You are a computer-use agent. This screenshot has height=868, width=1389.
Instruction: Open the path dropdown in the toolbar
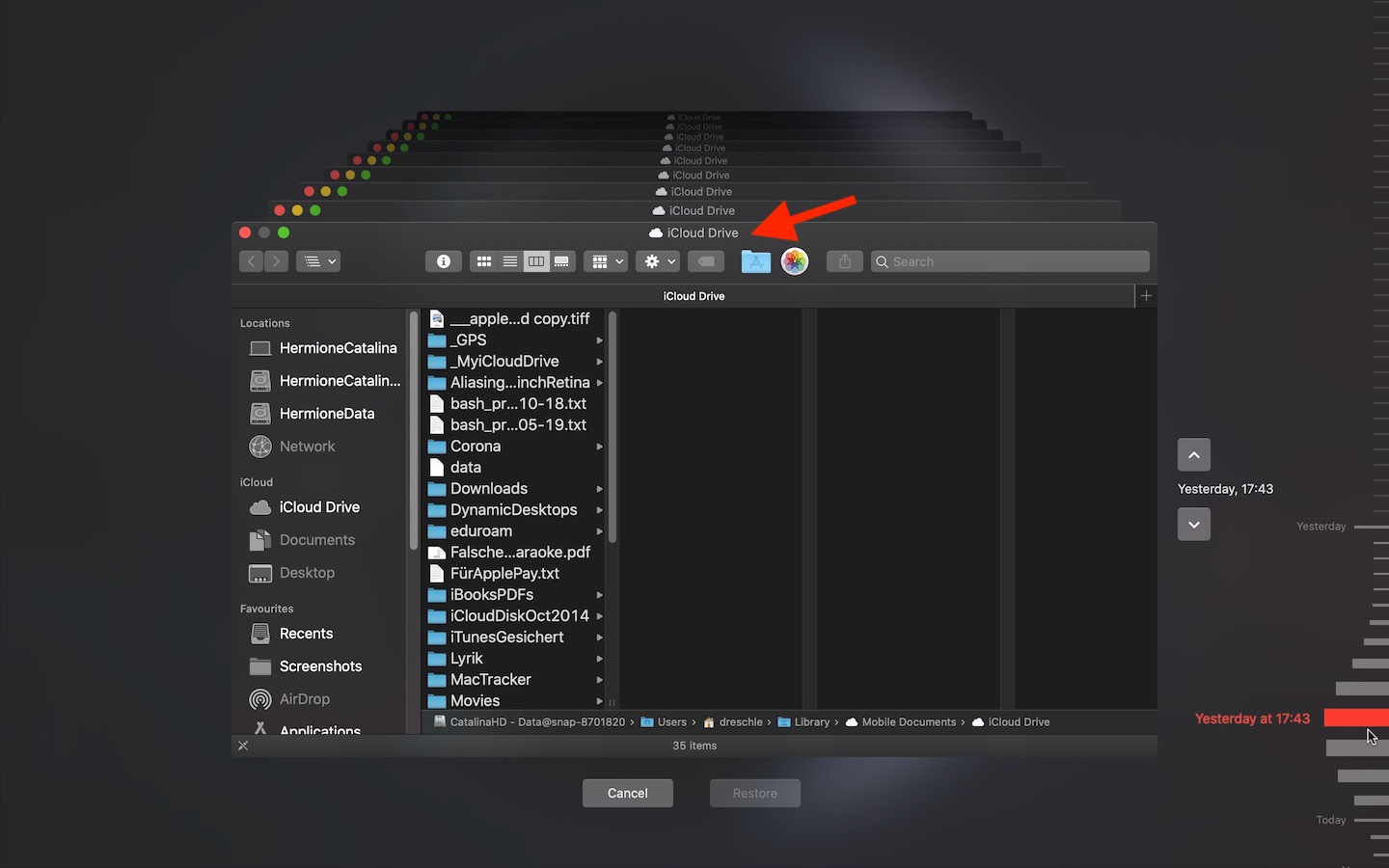click(x=318, y=261)
